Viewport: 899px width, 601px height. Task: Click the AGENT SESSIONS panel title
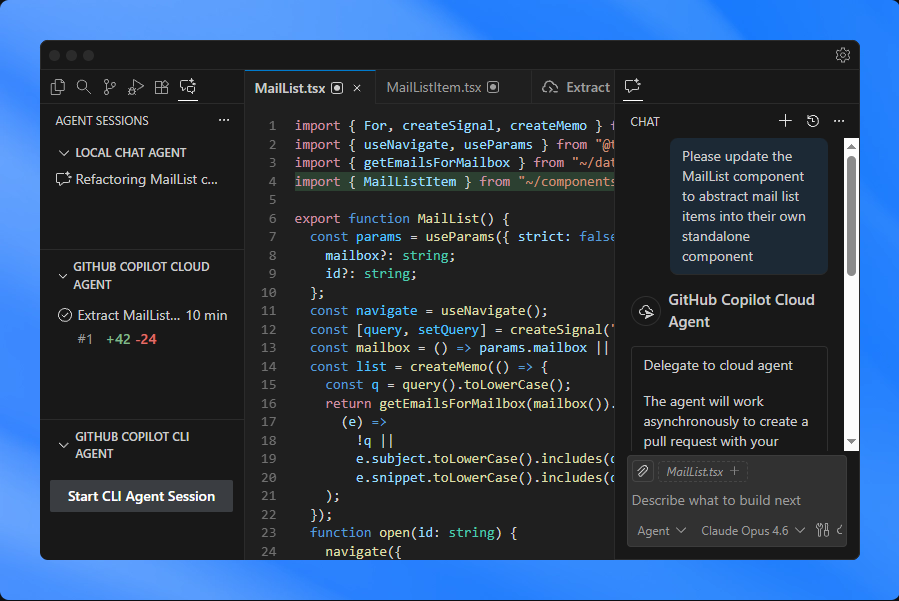coord(102,120)
